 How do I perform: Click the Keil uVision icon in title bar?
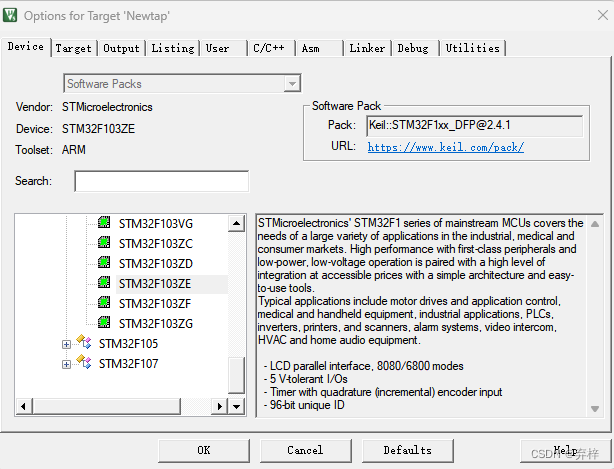tap(10, 15)
